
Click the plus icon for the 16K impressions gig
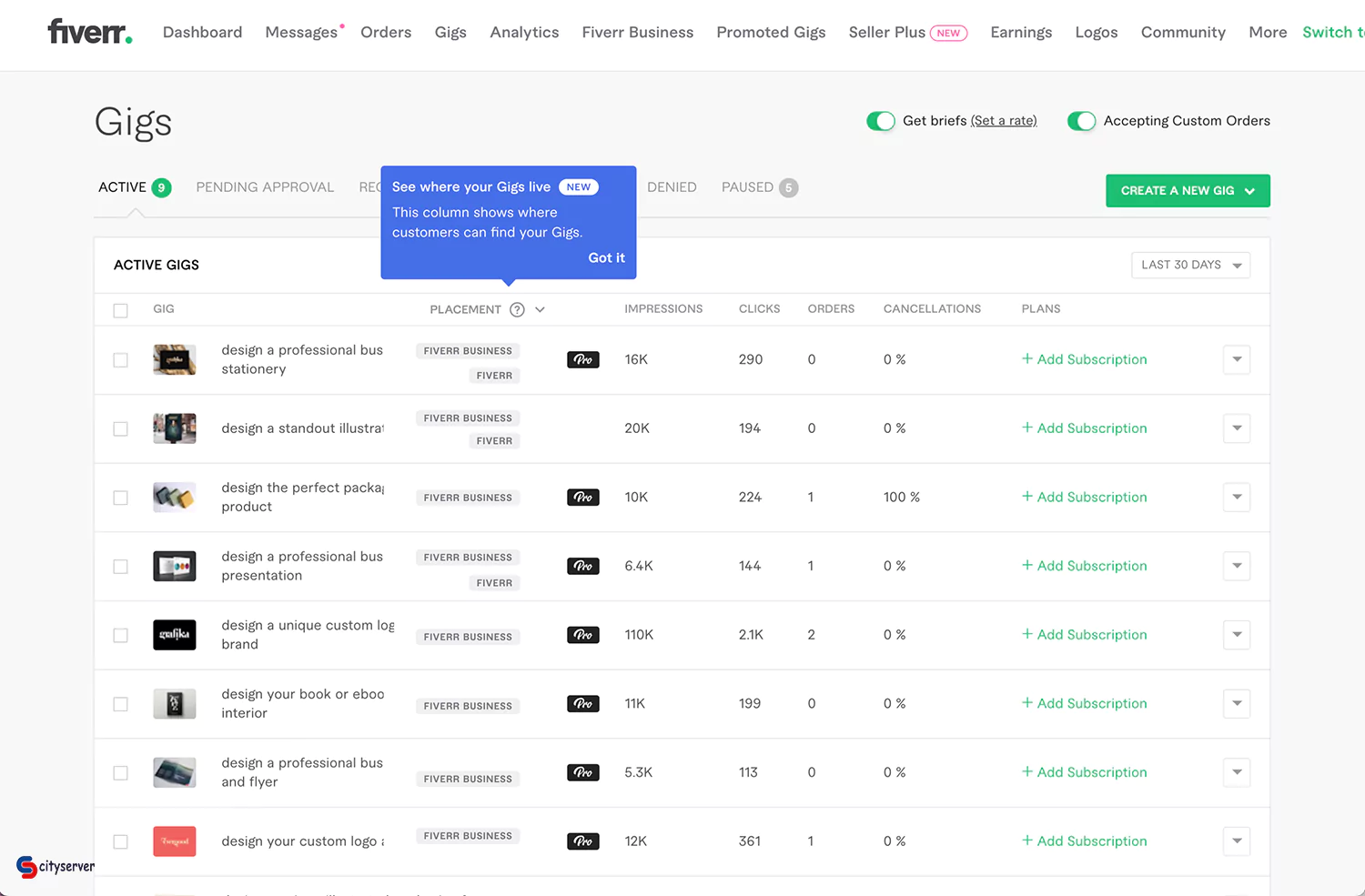coord(1027,359)
